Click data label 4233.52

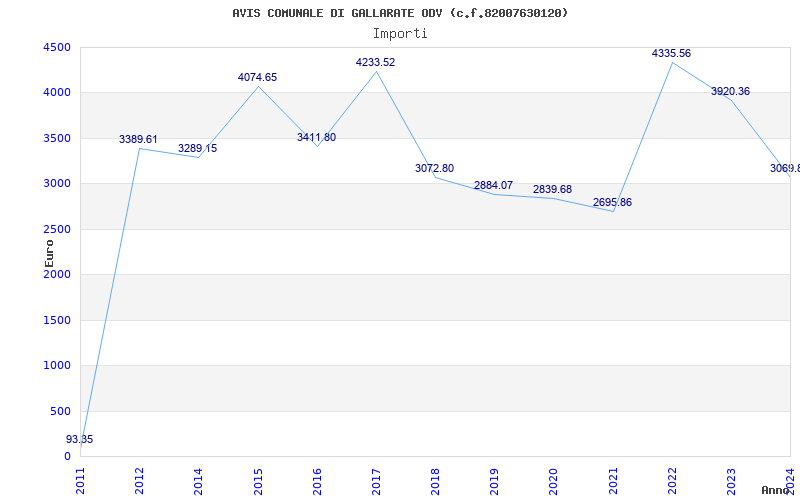(376, 62)
